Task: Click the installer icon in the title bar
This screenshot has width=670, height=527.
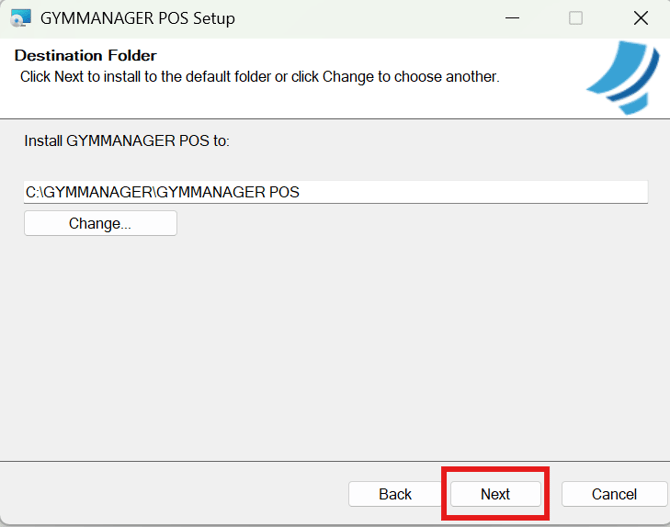Action: pos(20,18)
